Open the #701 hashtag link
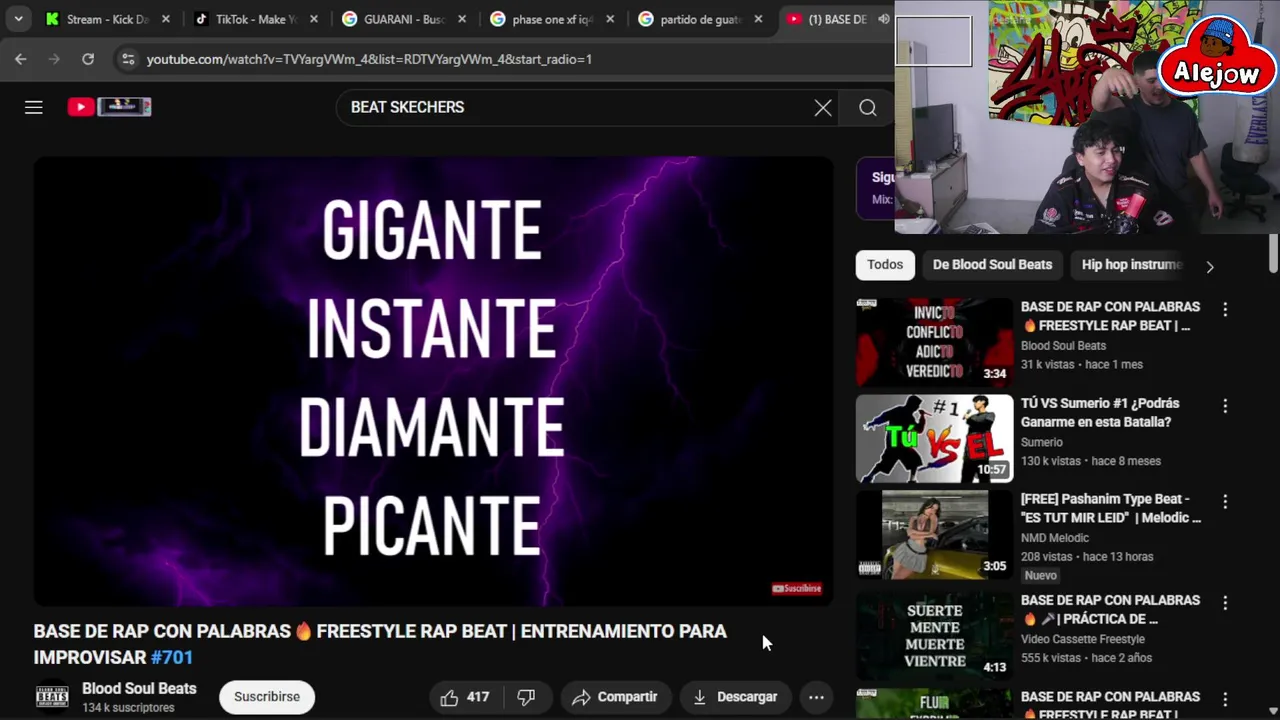The height and width of the screenshot is (720, 1280). (171, 657)
